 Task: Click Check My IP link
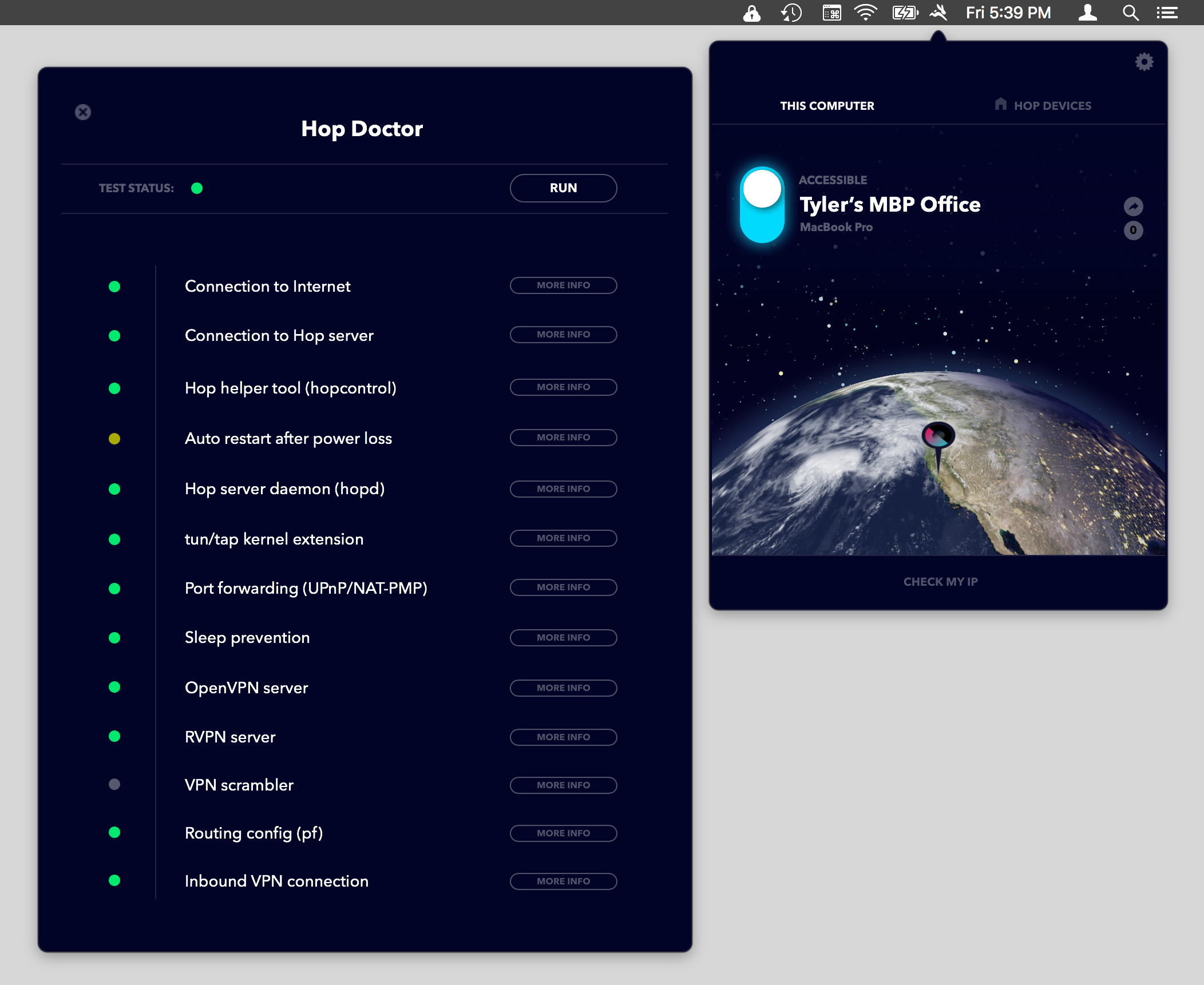coord(940,582)
